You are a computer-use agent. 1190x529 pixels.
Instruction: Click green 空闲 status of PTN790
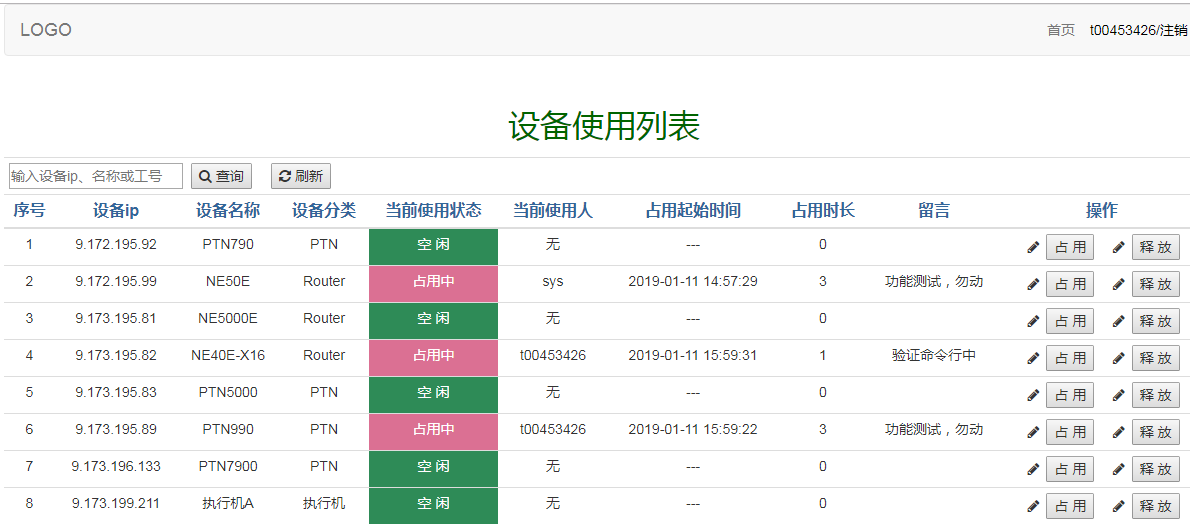click(x=433, y=247)
